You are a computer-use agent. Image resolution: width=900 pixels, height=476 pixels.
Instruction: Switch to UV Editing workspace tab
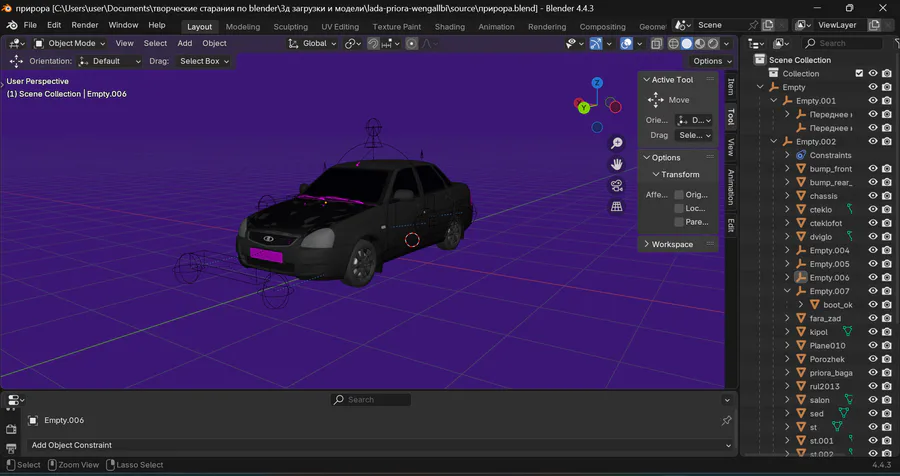[x=340, y=26]
